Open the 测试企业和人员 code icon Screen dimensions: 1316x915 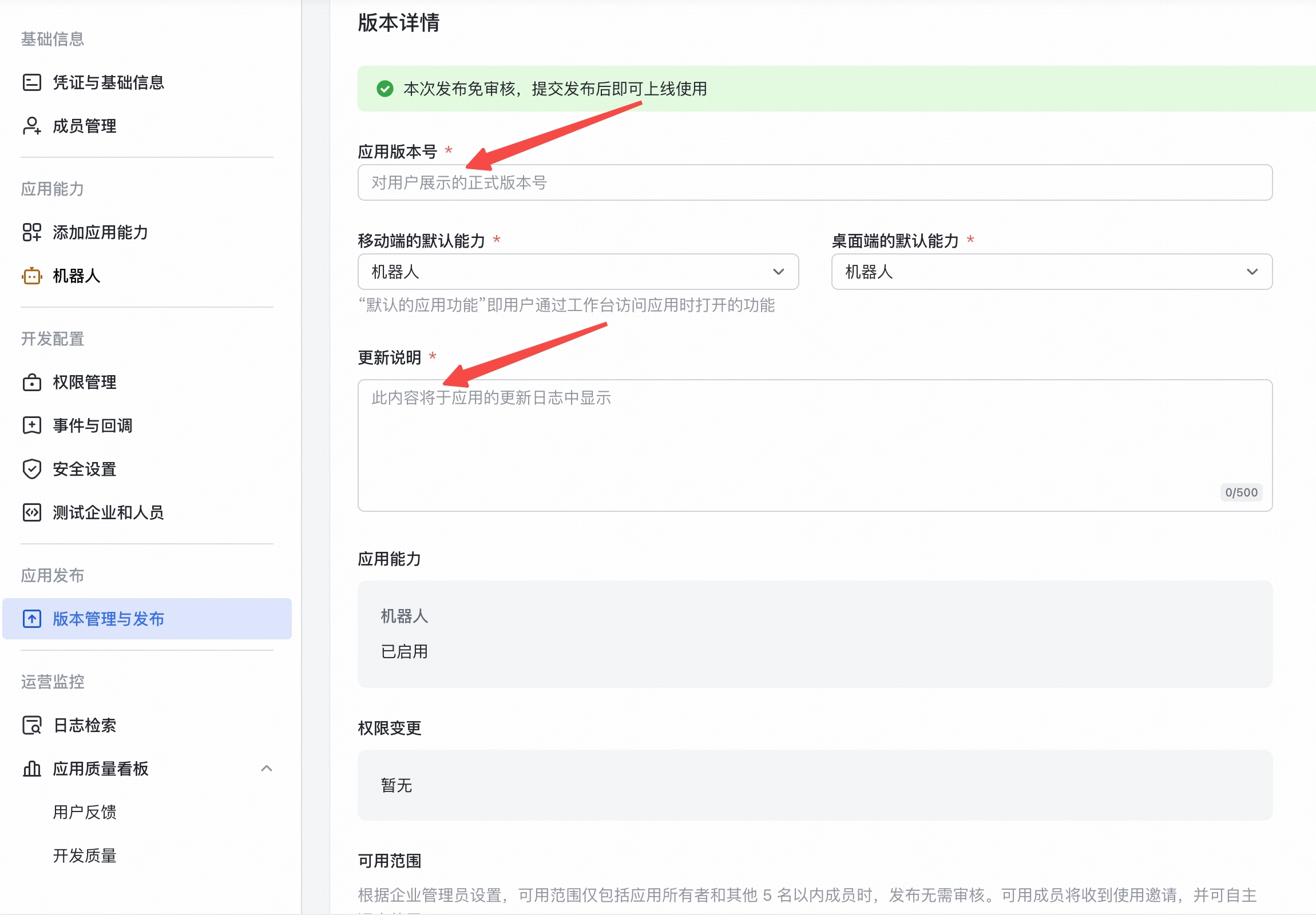pos(31,513)
